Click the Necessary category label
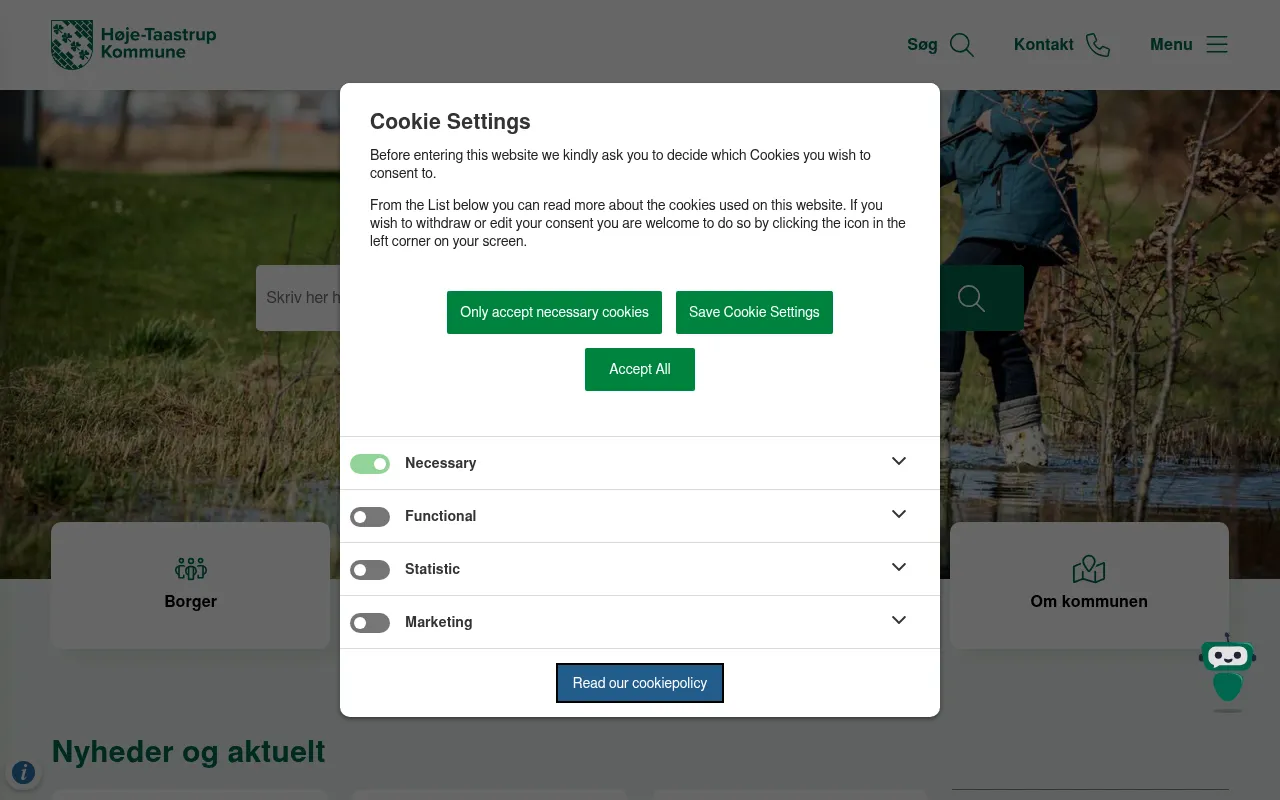Image resolution: width=1280 pixels, height=800 pixels. 440,463
